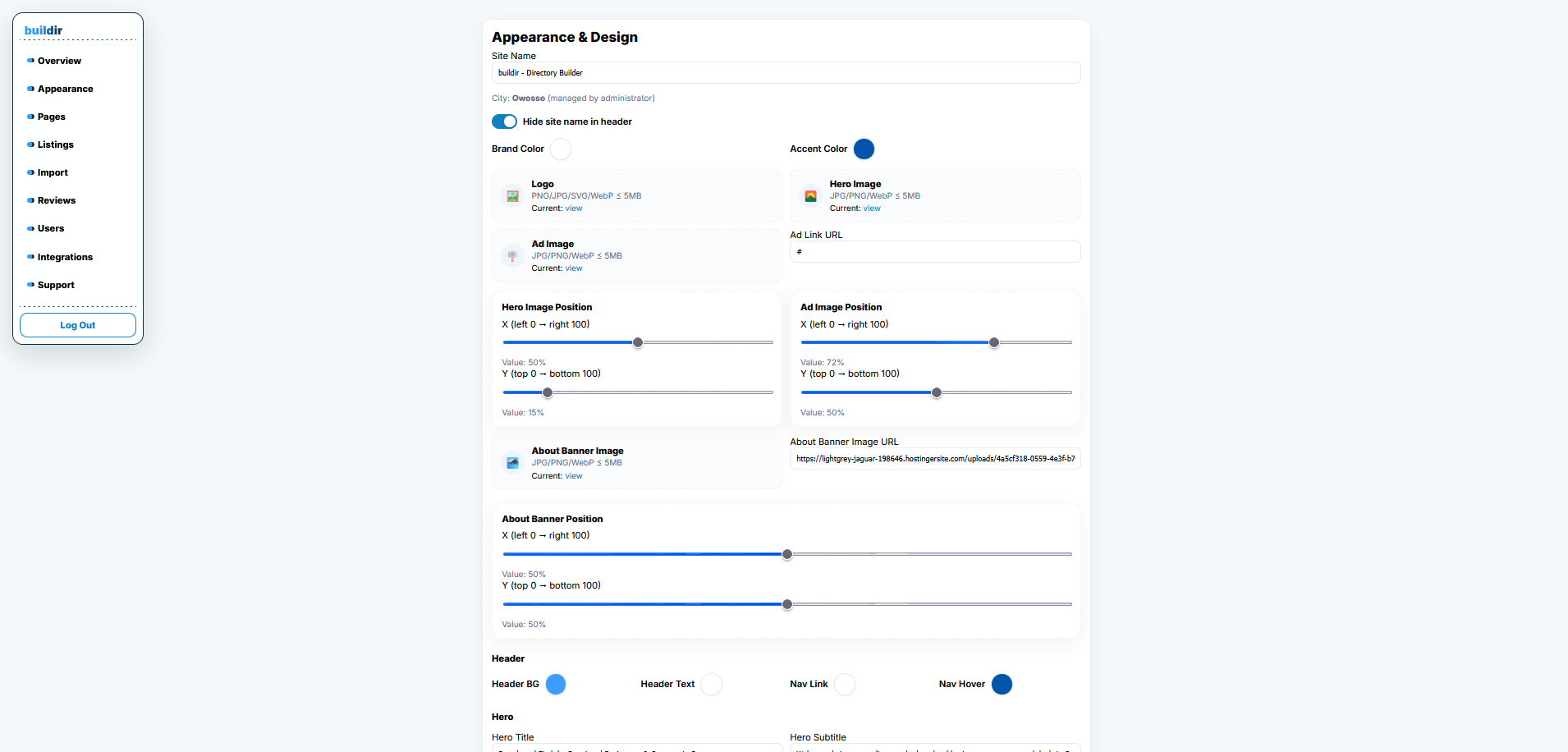Click the About Banner Image URL field

click(x=934, y=459)
